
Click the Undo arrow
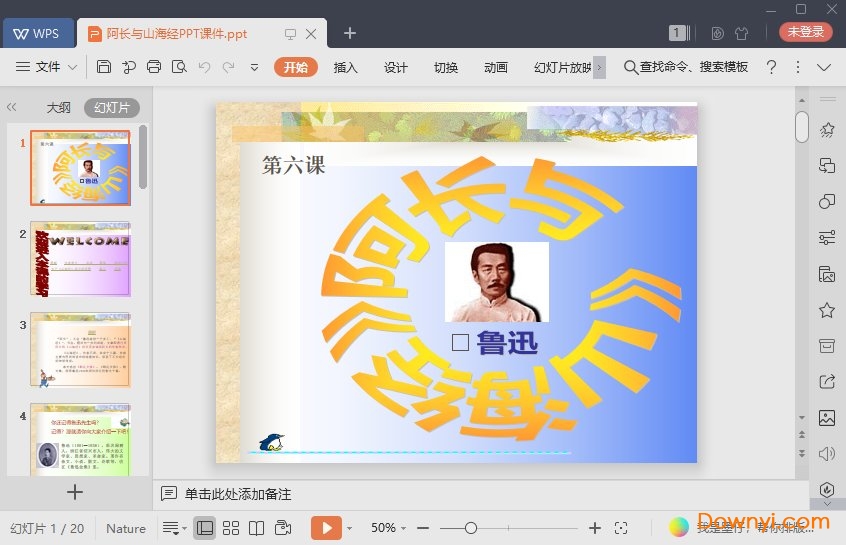pos(204,67)
